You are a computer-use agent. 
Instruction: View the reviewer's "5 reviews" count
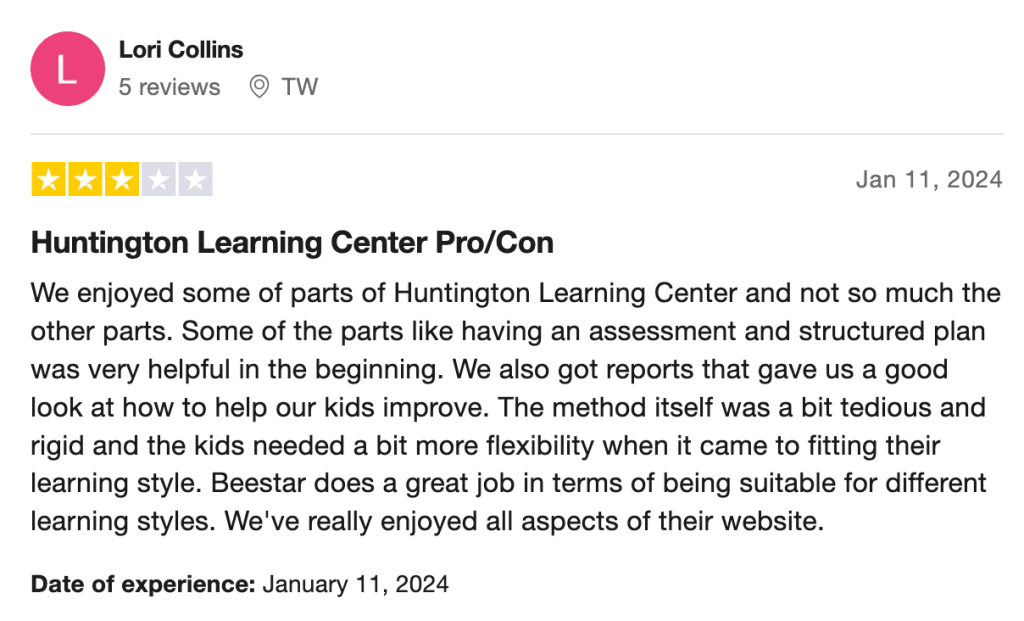pyautogui.click(x=169, y=87)
